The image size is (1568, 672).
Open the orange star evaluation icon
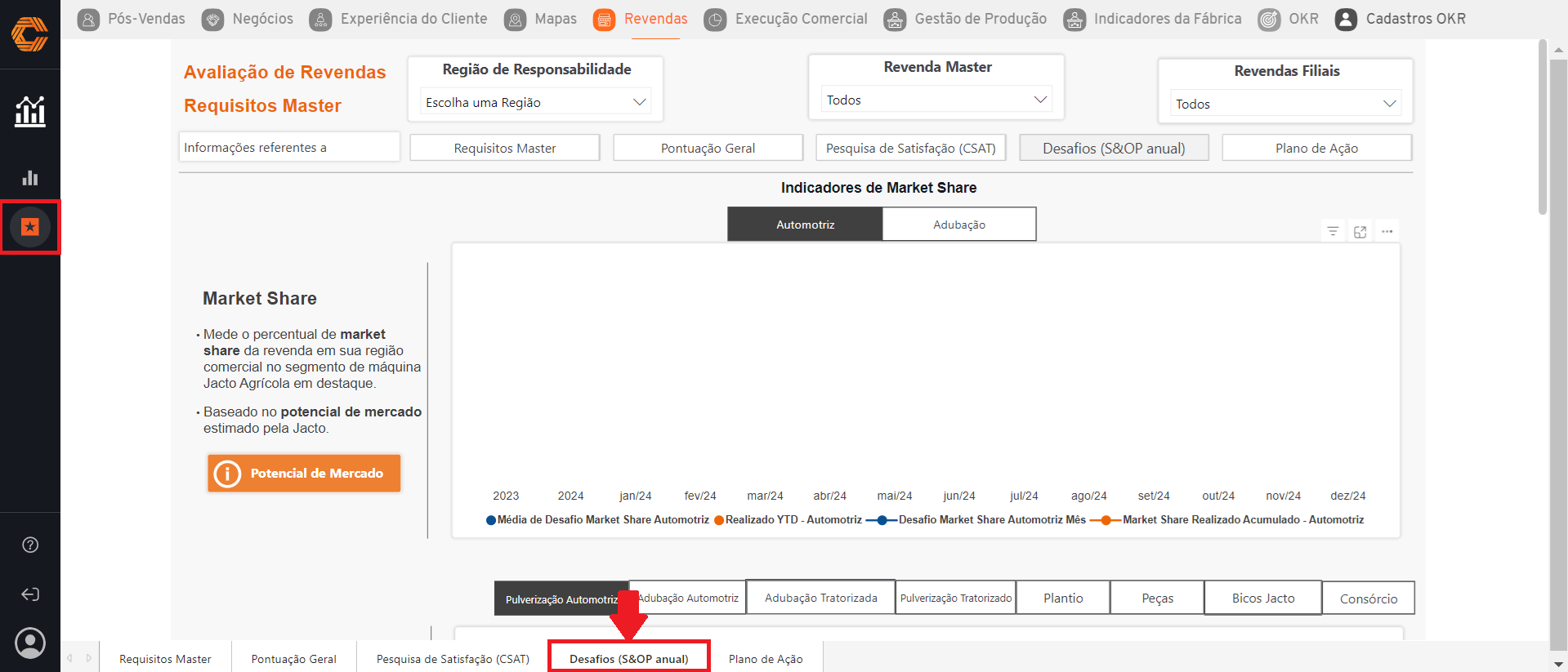pyautogui.click(x=30, y=227)
